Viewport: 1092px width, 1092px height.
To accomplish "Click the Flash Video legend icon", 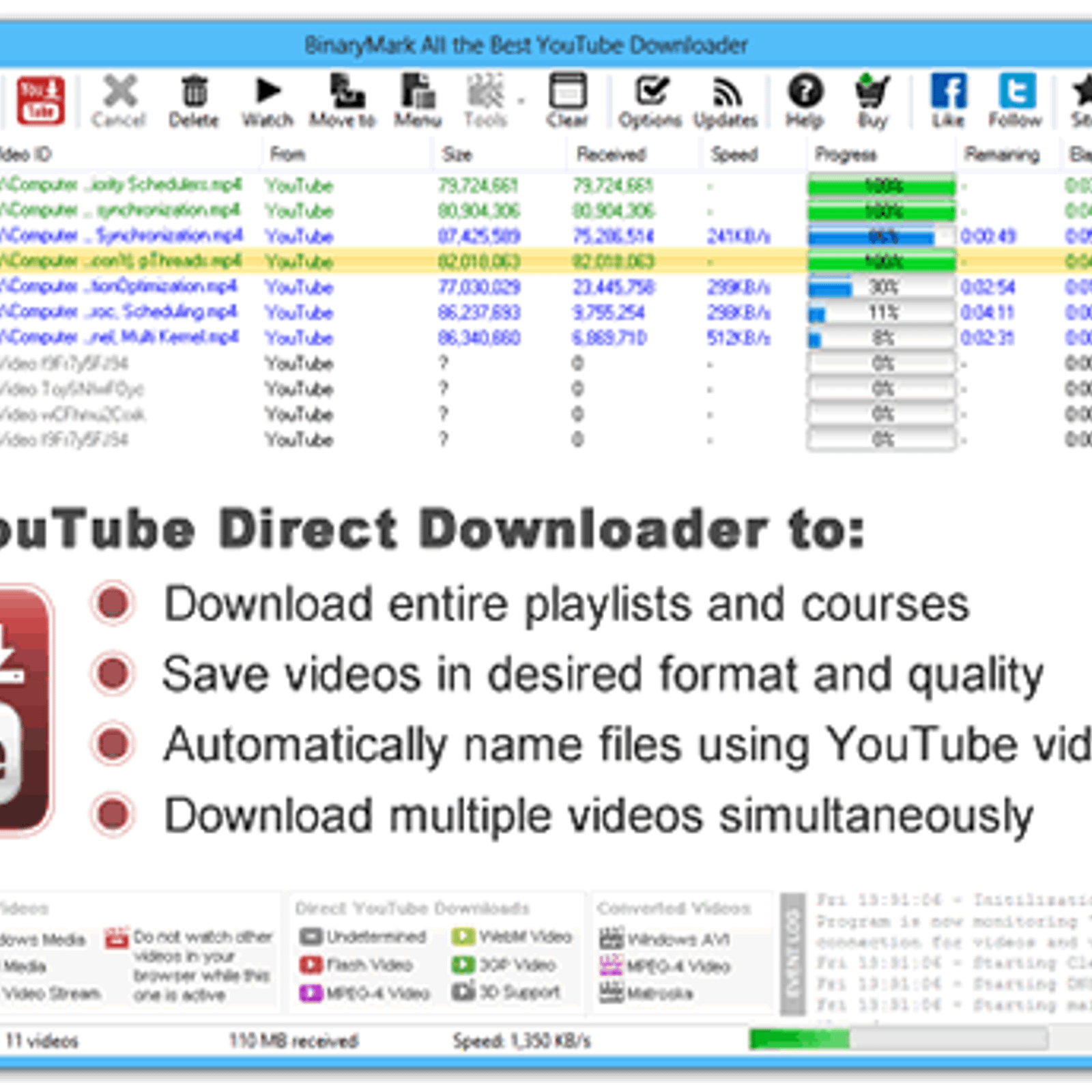I will (311, 964).
